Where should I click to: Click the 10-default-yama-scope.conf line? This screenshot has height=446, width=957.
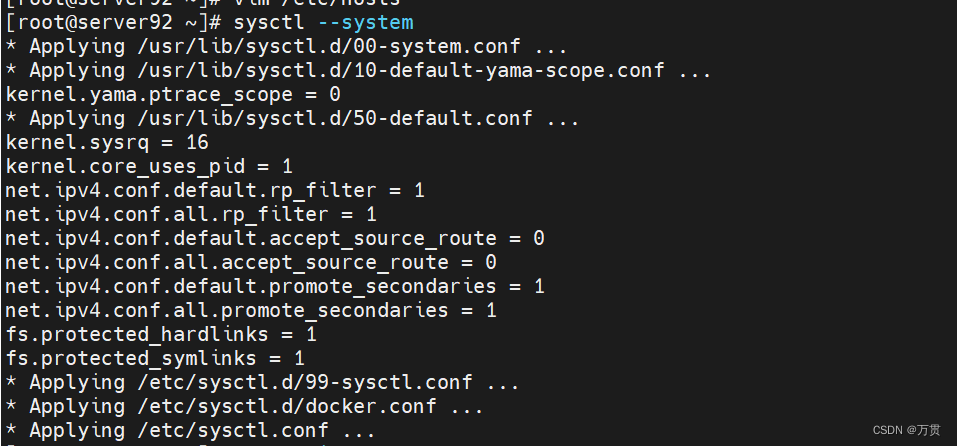pos(358,71)
